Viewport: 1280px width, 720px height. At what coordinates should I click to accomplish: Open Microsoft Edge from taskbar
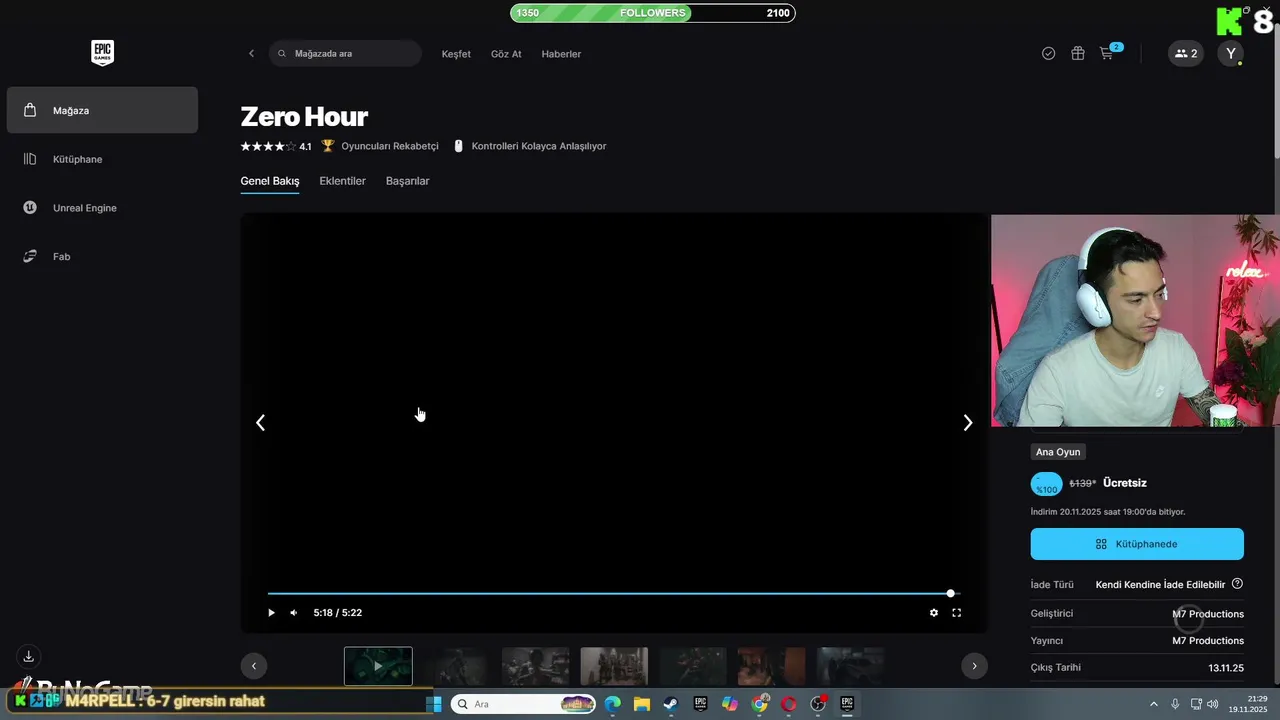click(x=612, y=704)
